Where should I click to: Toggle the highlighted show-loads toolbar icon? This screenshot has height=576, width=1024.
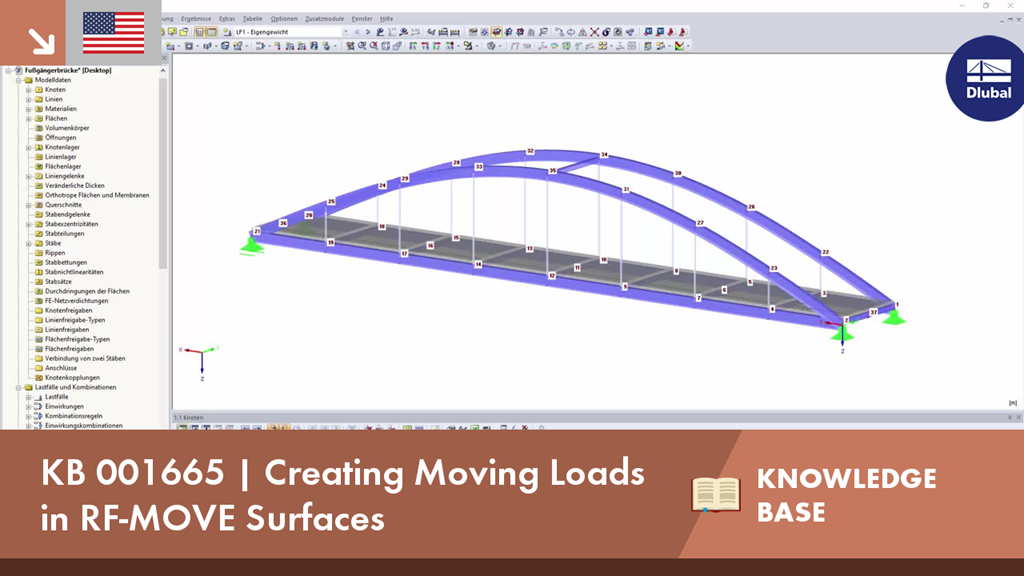(x=496, y=31)
